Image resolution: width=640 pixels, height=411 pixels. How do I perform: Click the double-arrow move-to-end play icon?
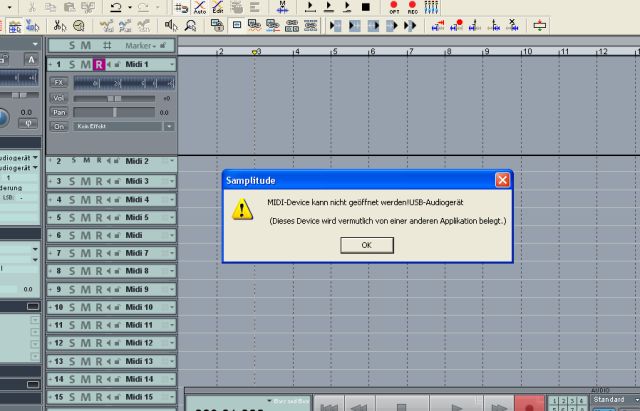(x=410, y=26)
